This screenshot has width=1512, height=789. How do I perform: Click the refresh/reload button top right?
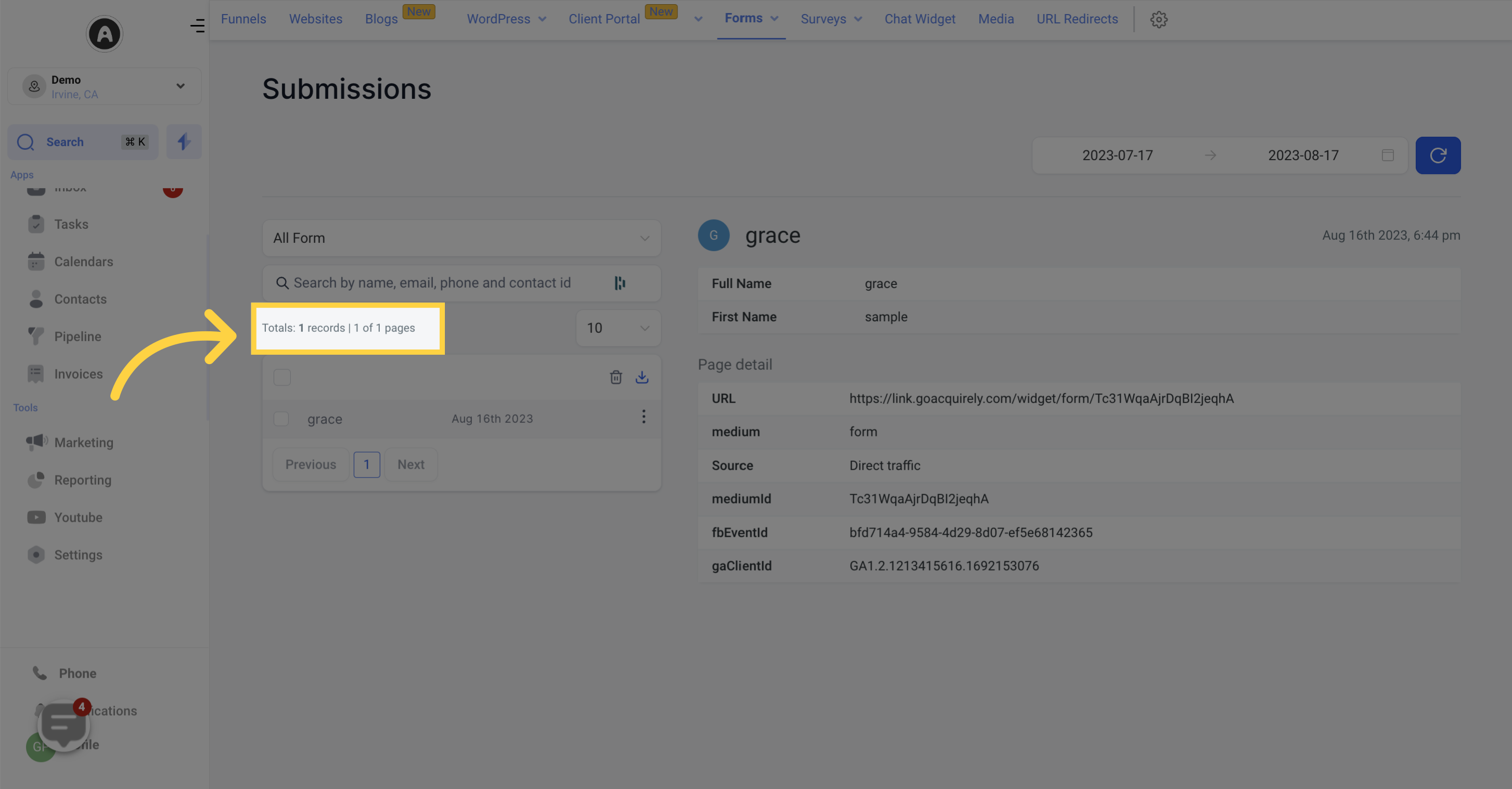[1438, 155]
